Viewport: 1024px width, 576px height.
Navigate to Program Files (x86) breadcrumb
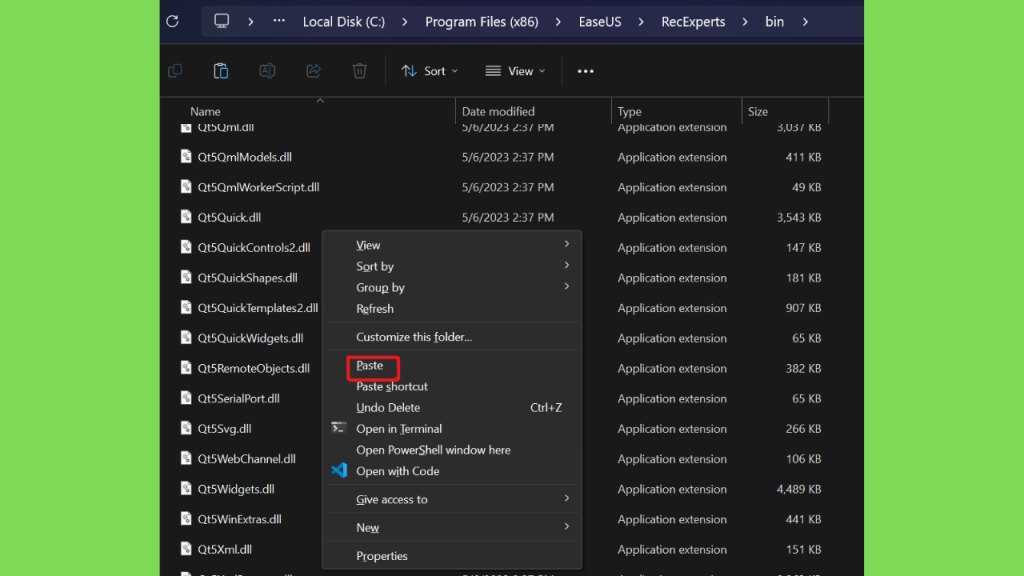(x=482, y=22)
